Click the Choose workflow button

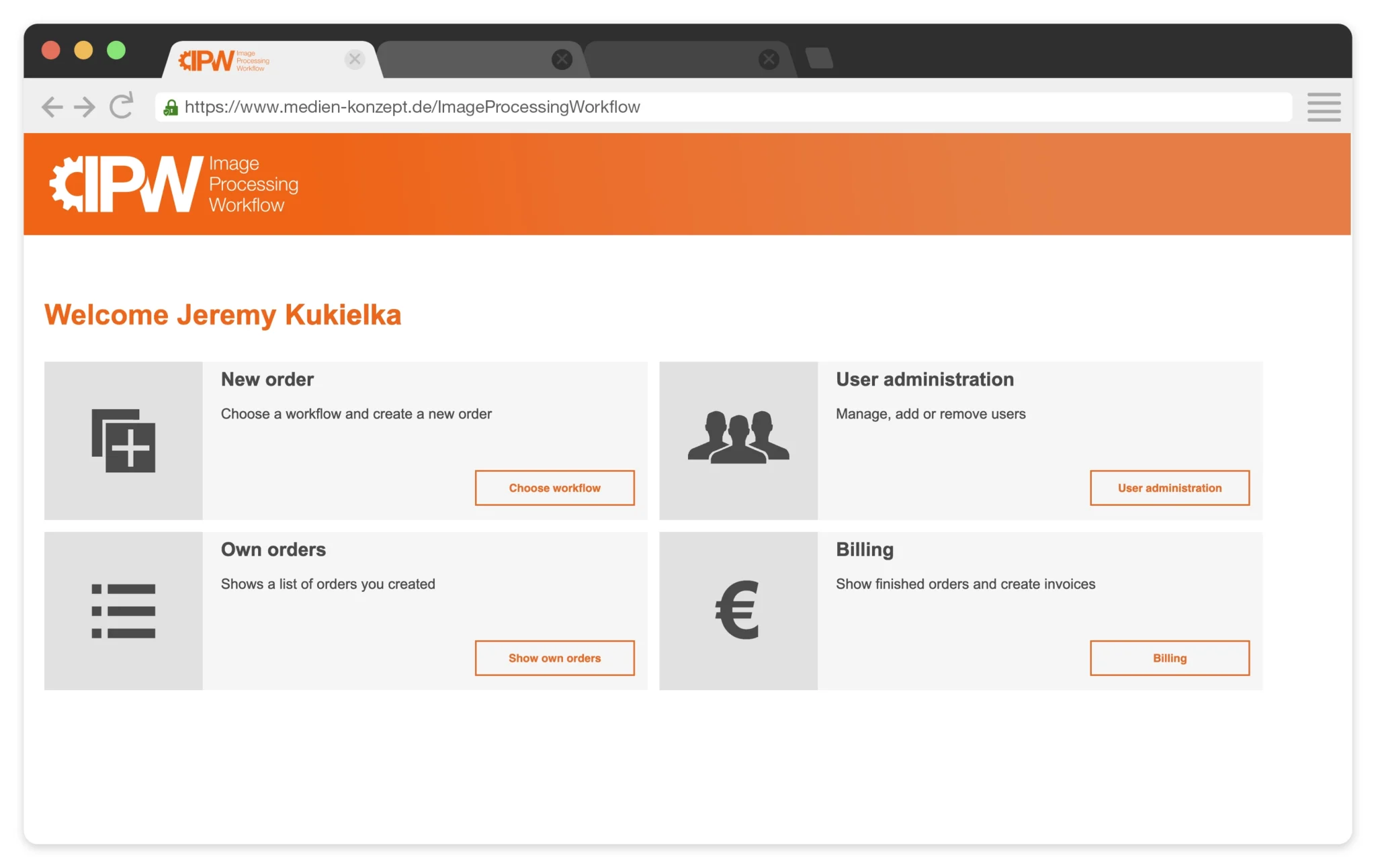(554, 488)
